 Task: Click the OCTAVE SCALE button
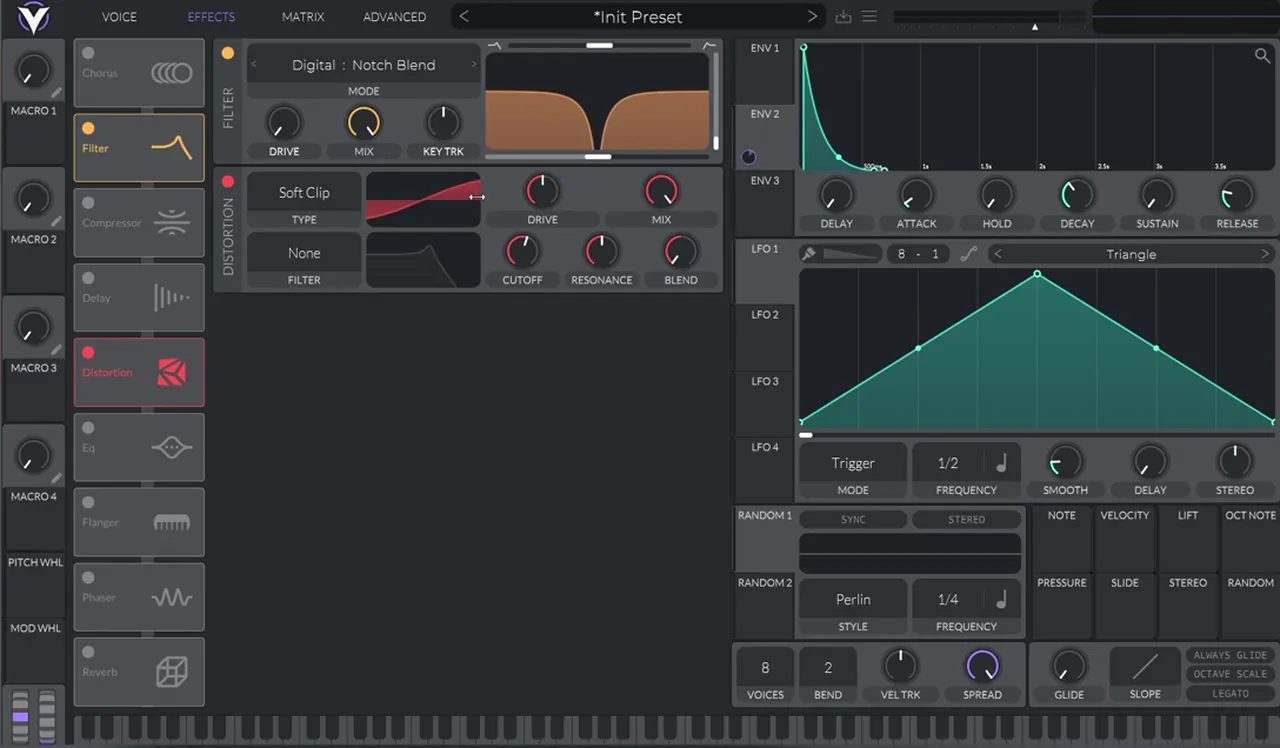click(x=1230, y=674)
